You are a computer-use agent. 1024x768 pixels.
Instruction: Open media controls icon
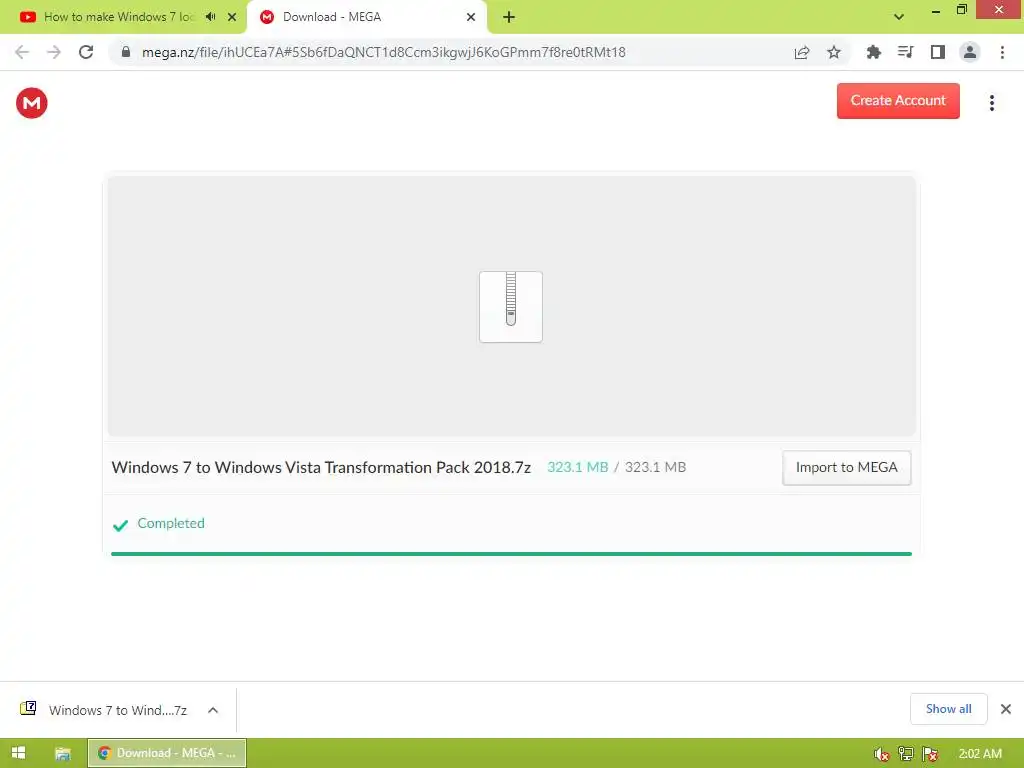905,52
